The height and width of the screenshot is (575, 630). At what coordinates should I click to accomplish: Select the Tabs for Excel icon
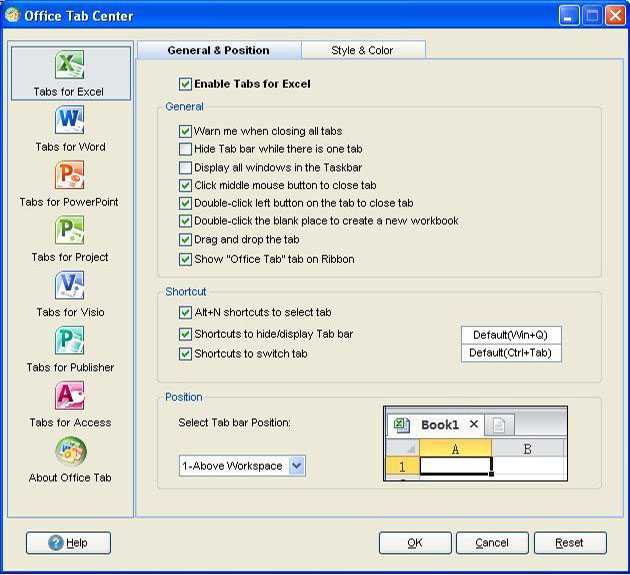point(70,64)
